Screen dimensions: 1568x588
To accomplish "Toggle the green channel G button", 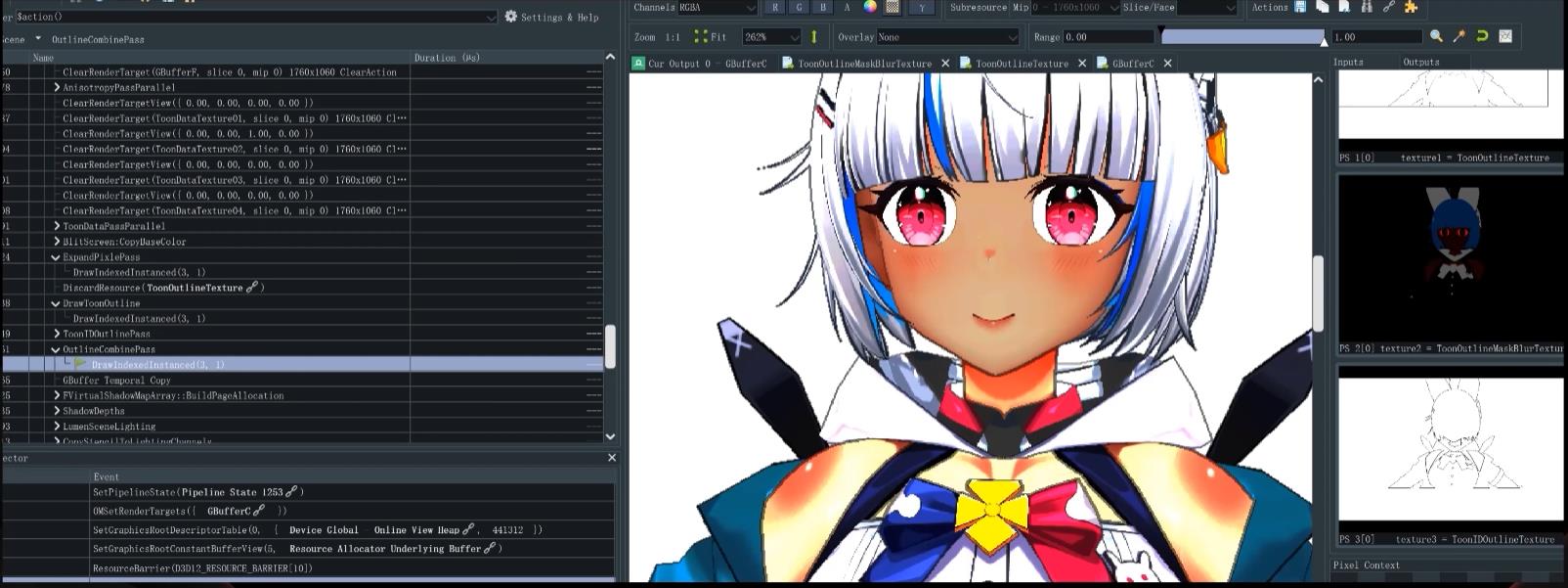I will click(799, 7).
